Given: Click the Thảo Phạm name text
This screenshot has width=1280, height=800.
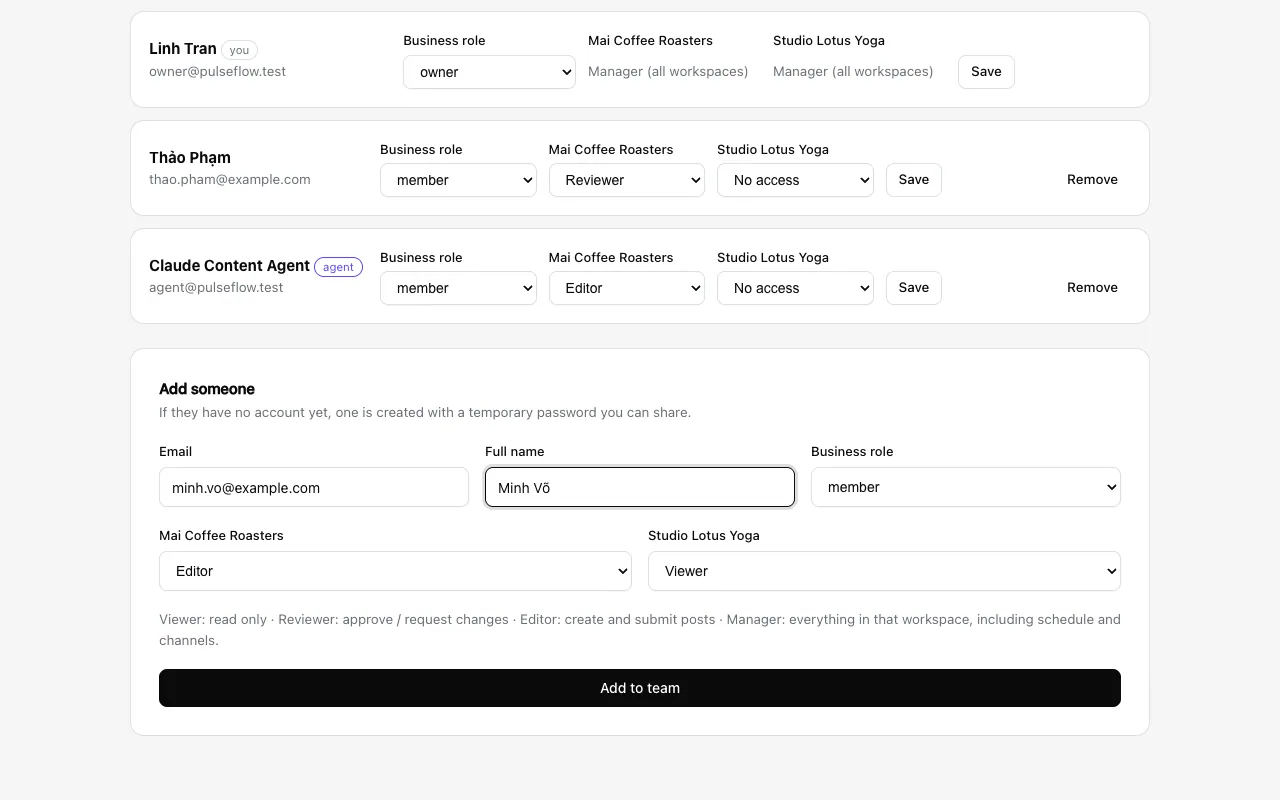Looking at the screenshot, I should [x=190, y=158].
